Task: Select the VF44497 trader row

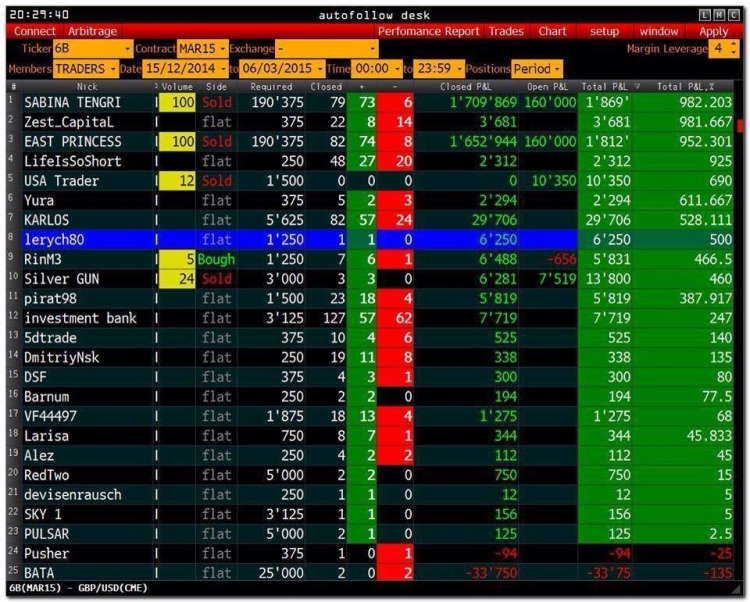Action: 370,416
